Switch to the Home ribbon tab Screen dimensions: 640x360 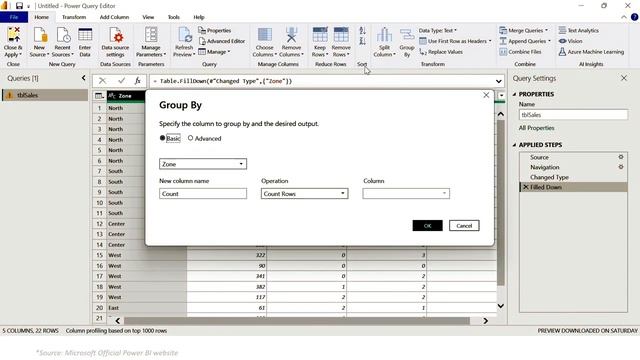[41, 17]
